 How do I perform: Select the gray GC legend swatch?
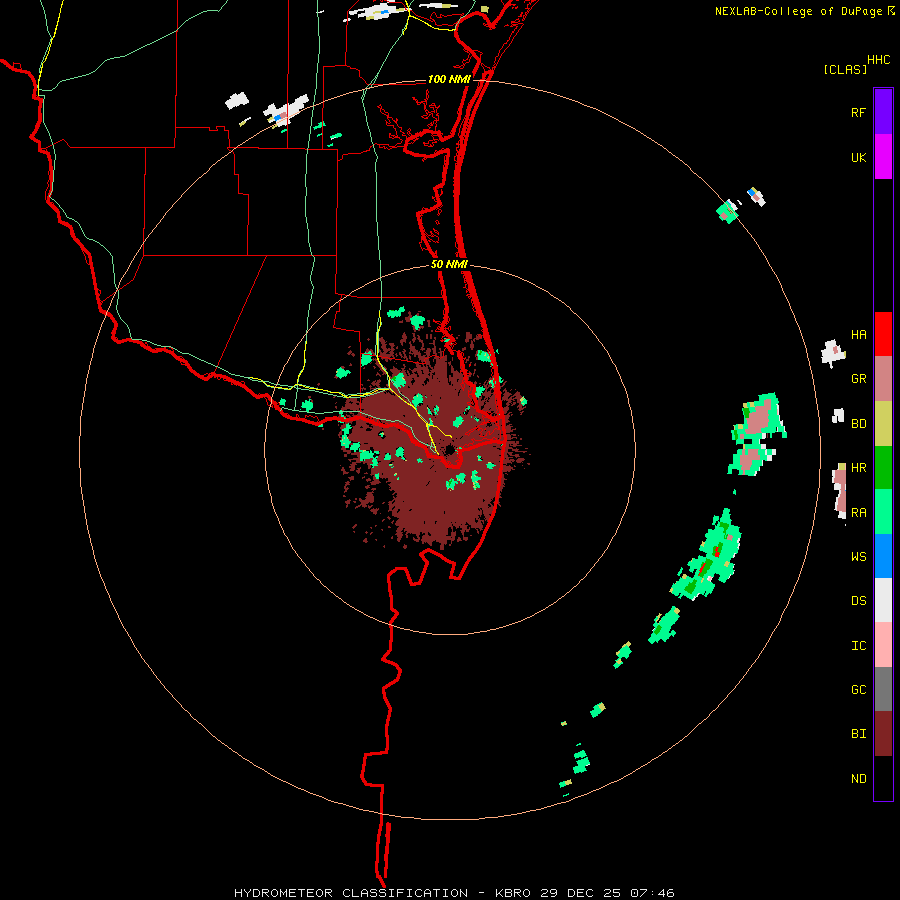tap(883, 689)
